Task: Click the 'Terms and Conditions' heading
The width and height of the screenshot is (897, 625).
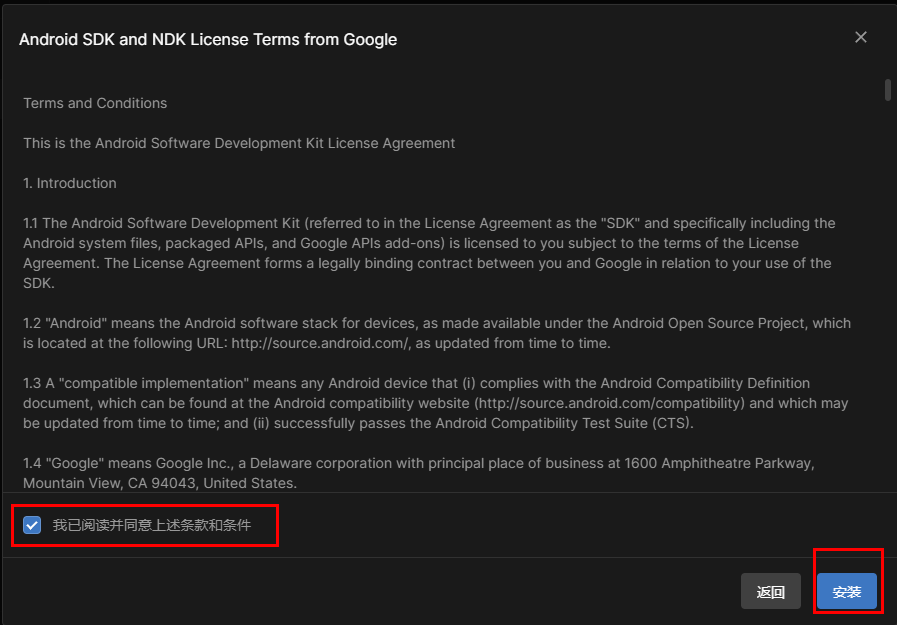Action: 95,103
